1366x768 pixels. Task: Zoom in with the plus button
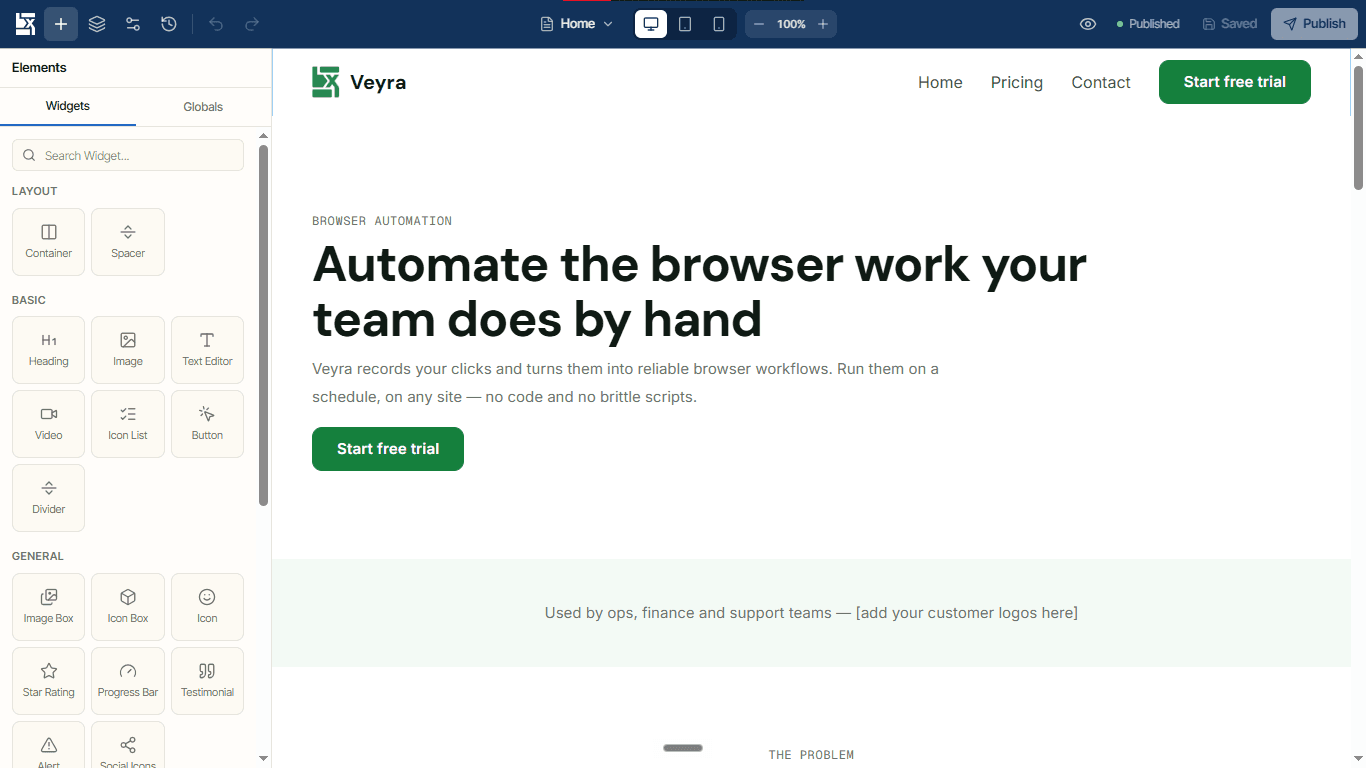point(823,24)
